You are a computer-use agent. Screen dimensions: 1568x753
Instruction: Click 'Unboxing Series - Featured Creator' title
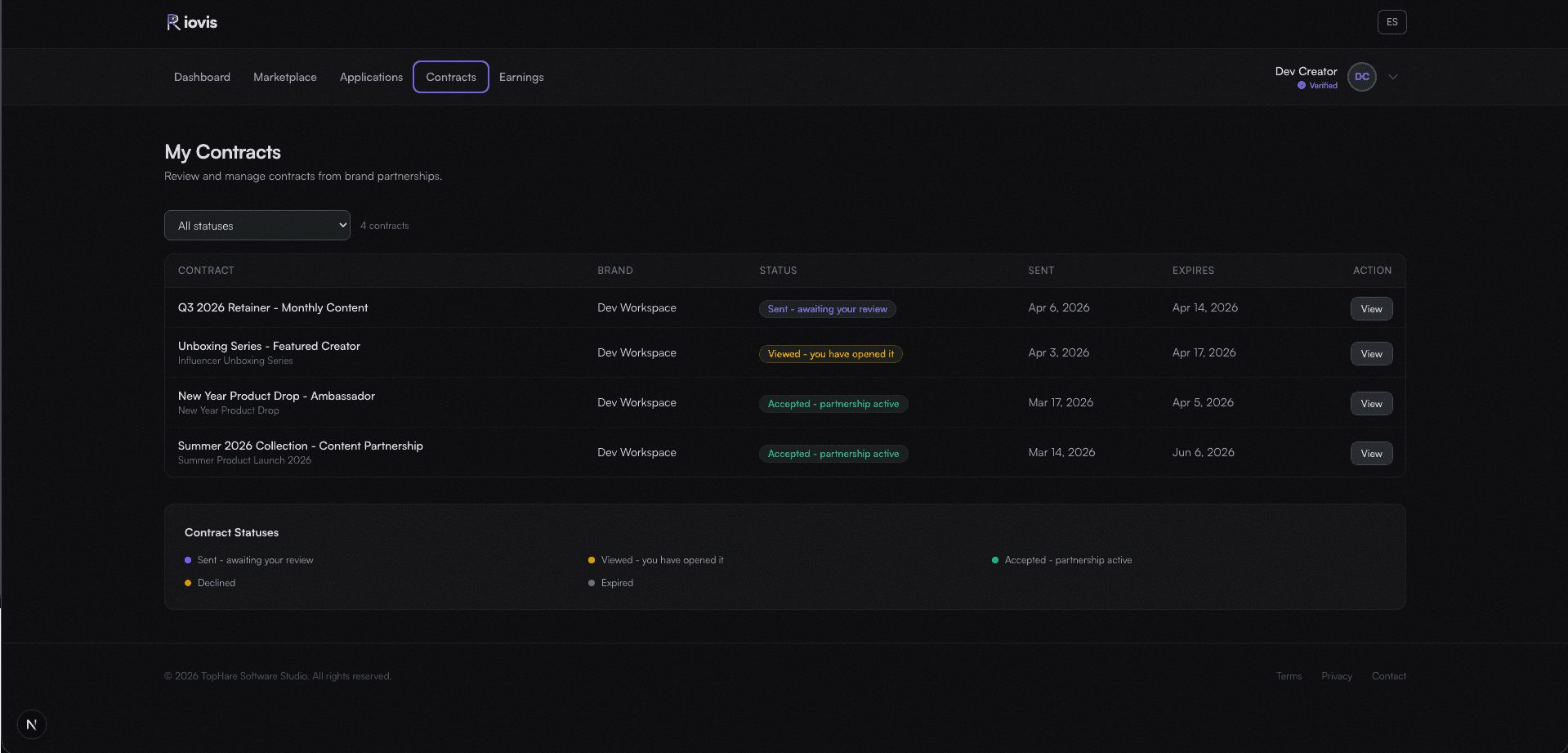[269, 346]
